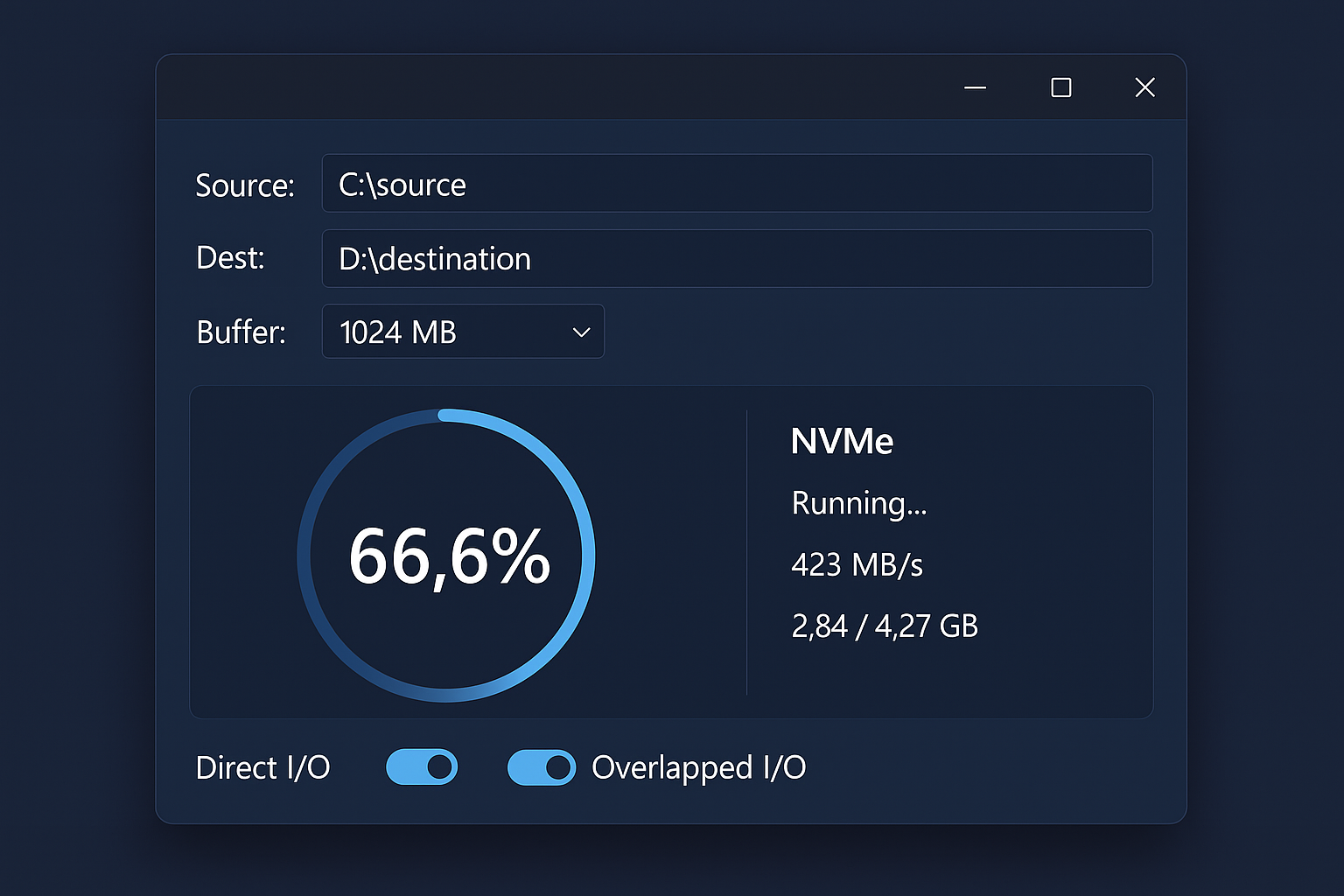The height and width of the screenshot is (896, 1344).
Task: Click the 423 MB/s speed readout
Action: click(857, 564)
